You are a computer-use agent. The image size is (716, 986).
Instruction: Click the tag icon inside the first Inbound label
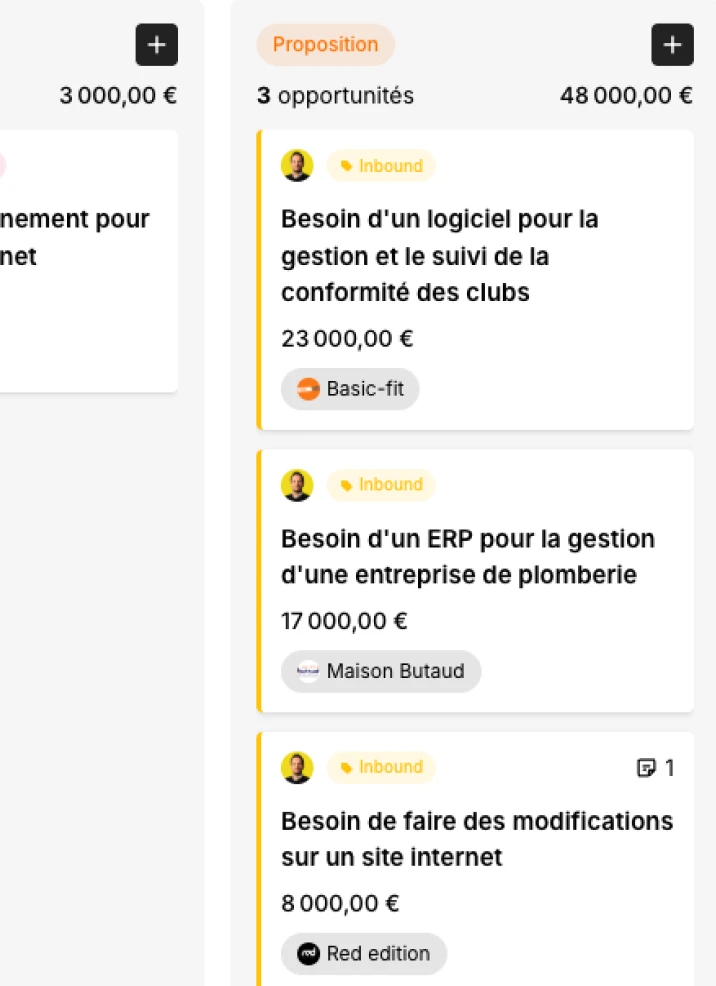(345, 166)
